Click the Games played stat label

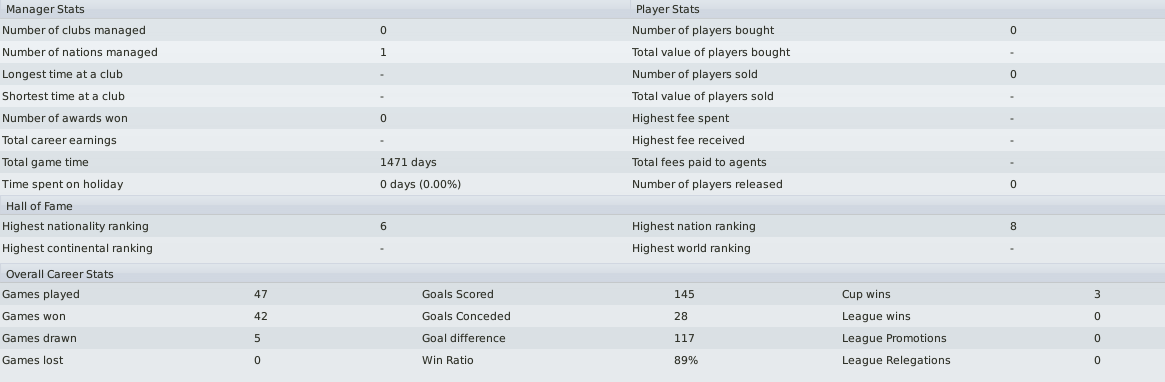pos(41,294)
